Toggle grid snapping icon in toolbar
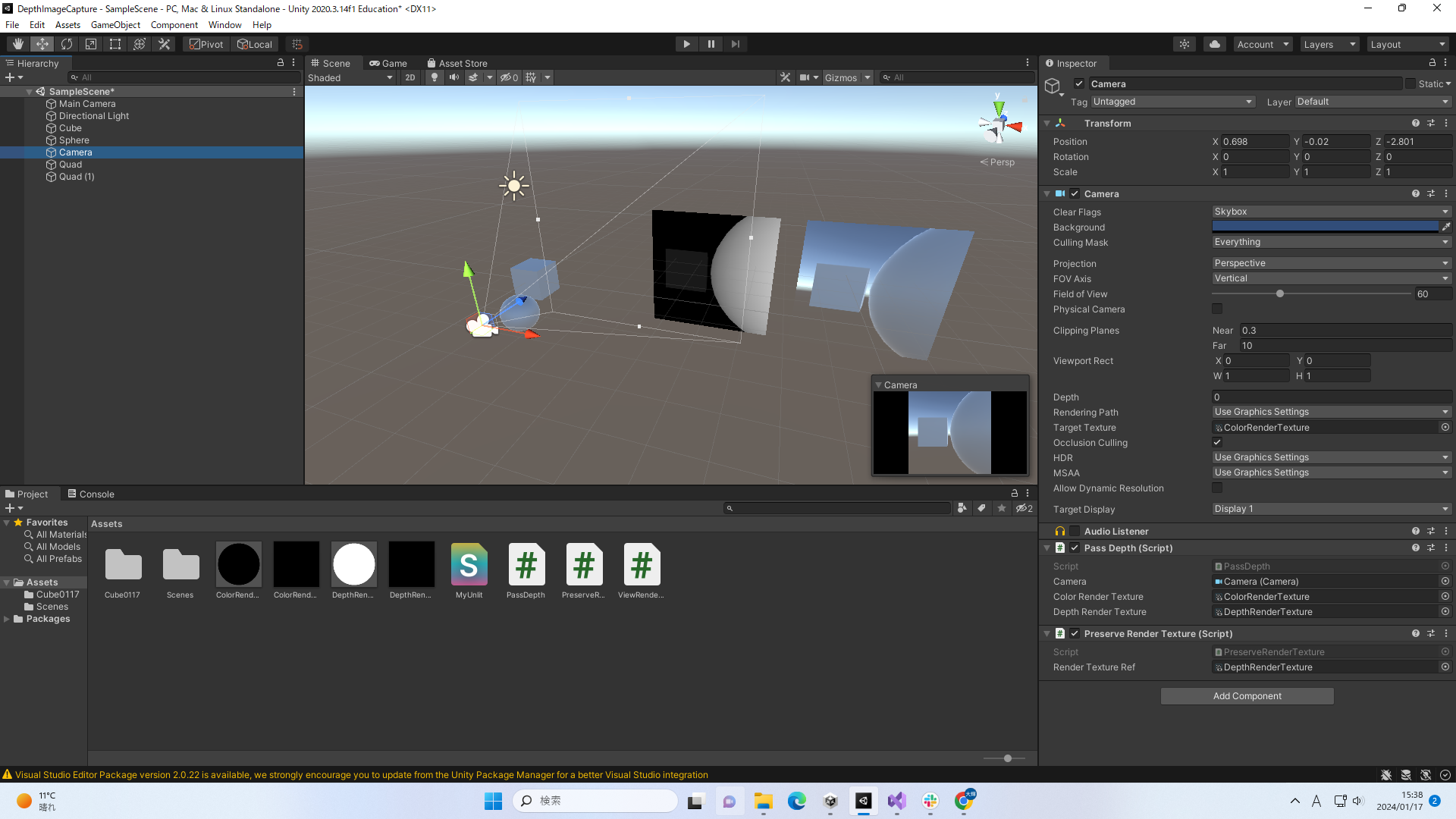Screen dimensions: 1456x819 click(297, 44)
